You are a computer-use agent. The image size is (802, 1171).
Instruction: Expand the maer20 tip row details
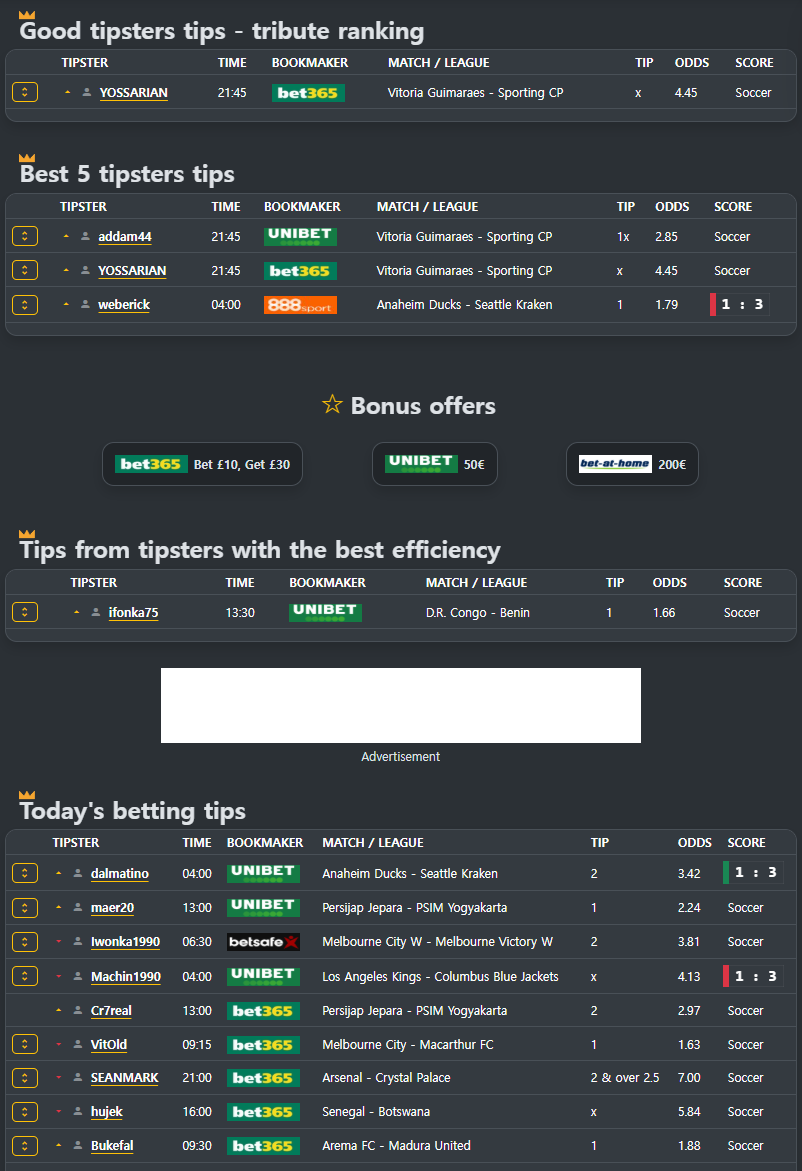pos(25,907)
